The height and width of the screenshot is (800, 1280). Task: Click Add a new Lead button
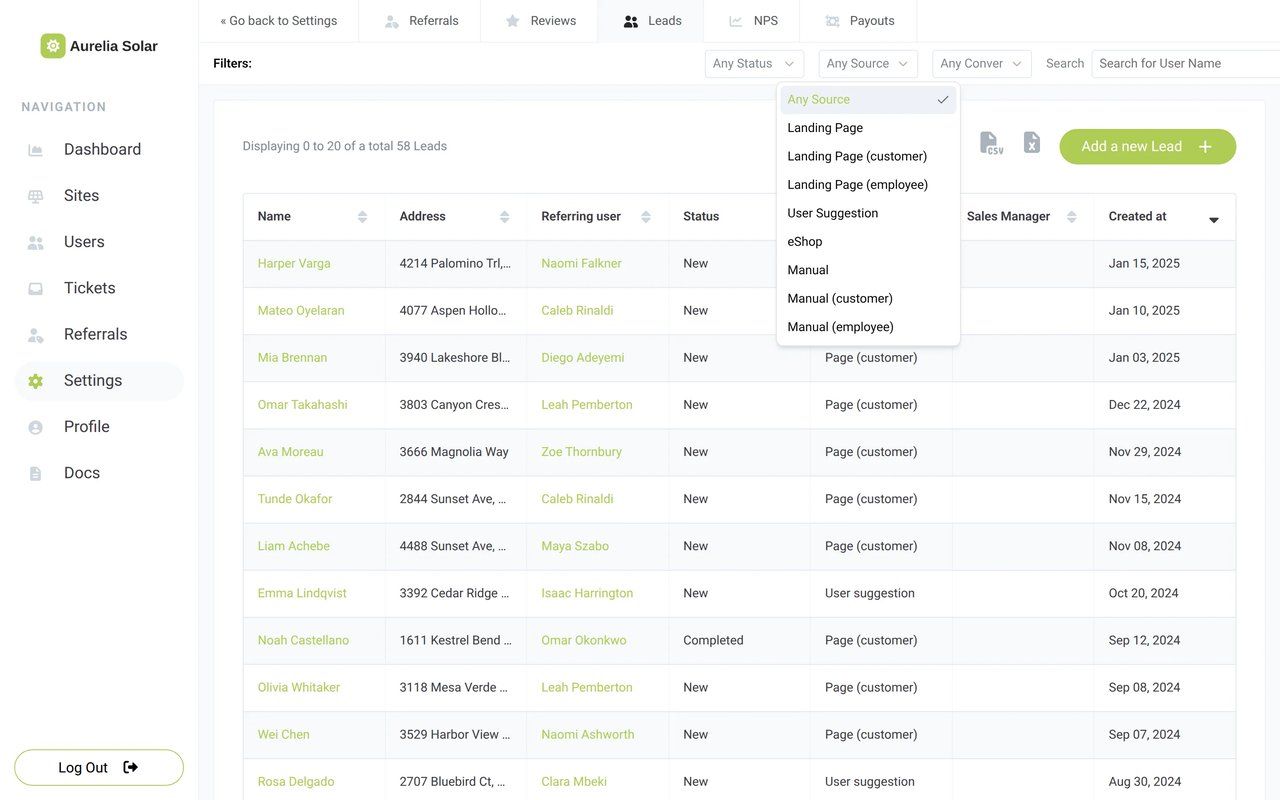1148,146
